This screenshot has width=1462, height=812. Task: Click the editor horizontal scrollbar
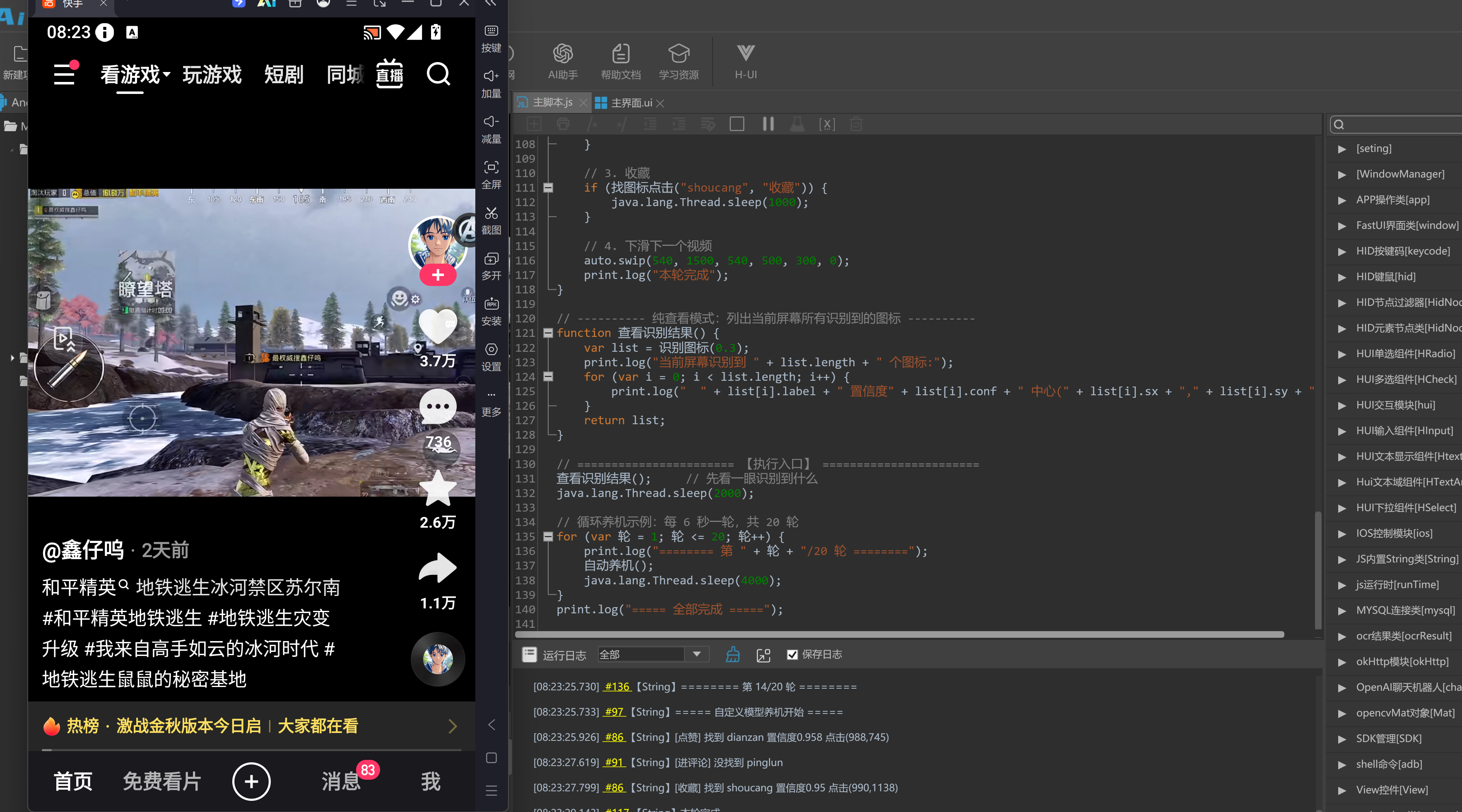tap(899, 634)
